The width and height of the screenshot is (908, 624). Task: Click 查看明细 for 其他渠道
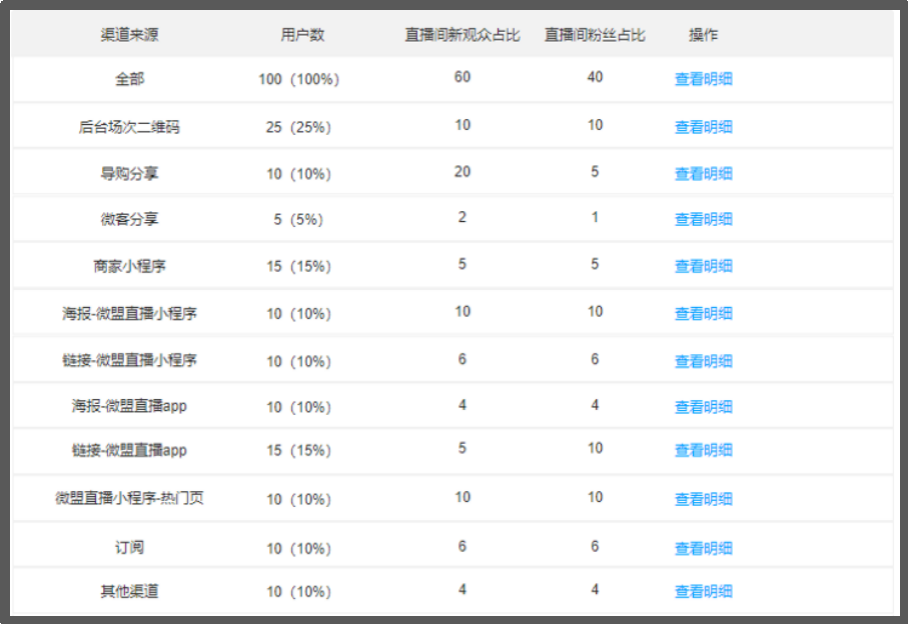[703, 592]
